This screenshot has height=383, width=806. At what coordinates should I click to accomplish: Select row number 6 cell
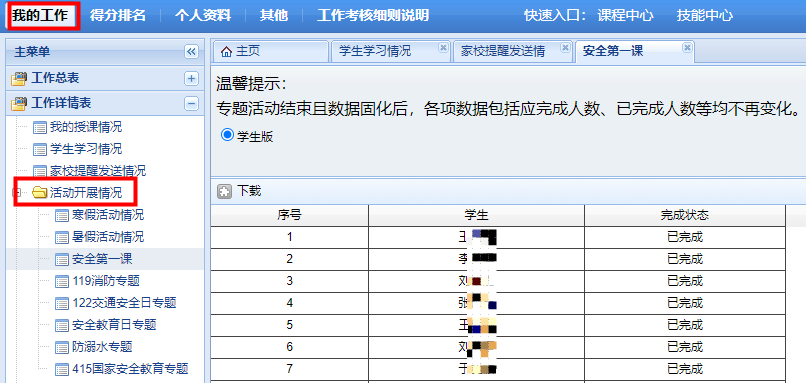tap(289, 346)
